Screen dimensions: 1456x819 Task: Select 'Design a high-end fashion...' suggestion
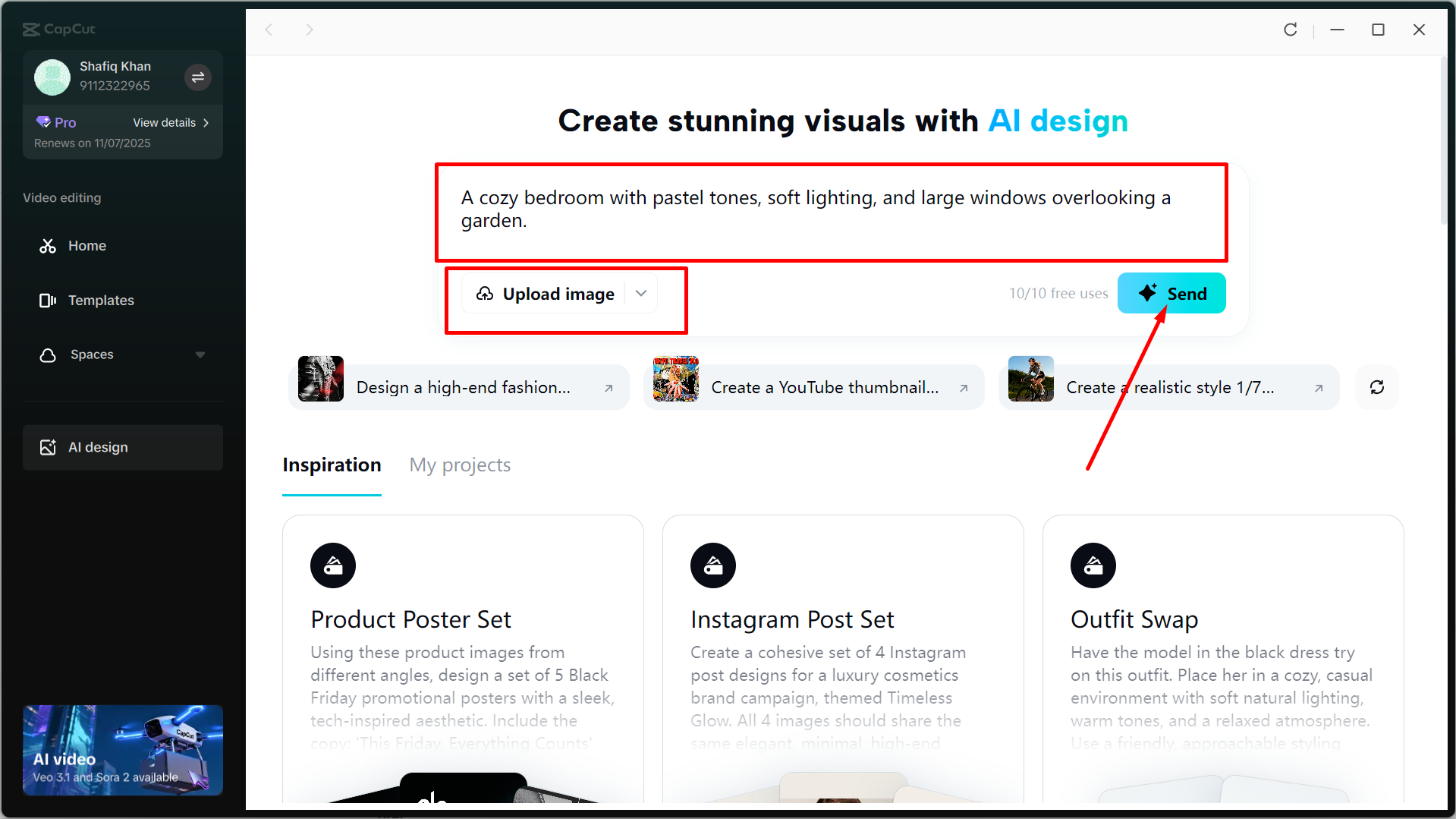[459, 387]
